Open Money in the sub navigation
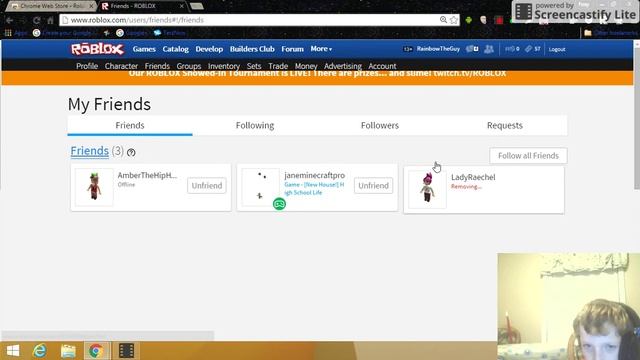The width and height of the screenshot is (640, 360). (x=306, y=66)
